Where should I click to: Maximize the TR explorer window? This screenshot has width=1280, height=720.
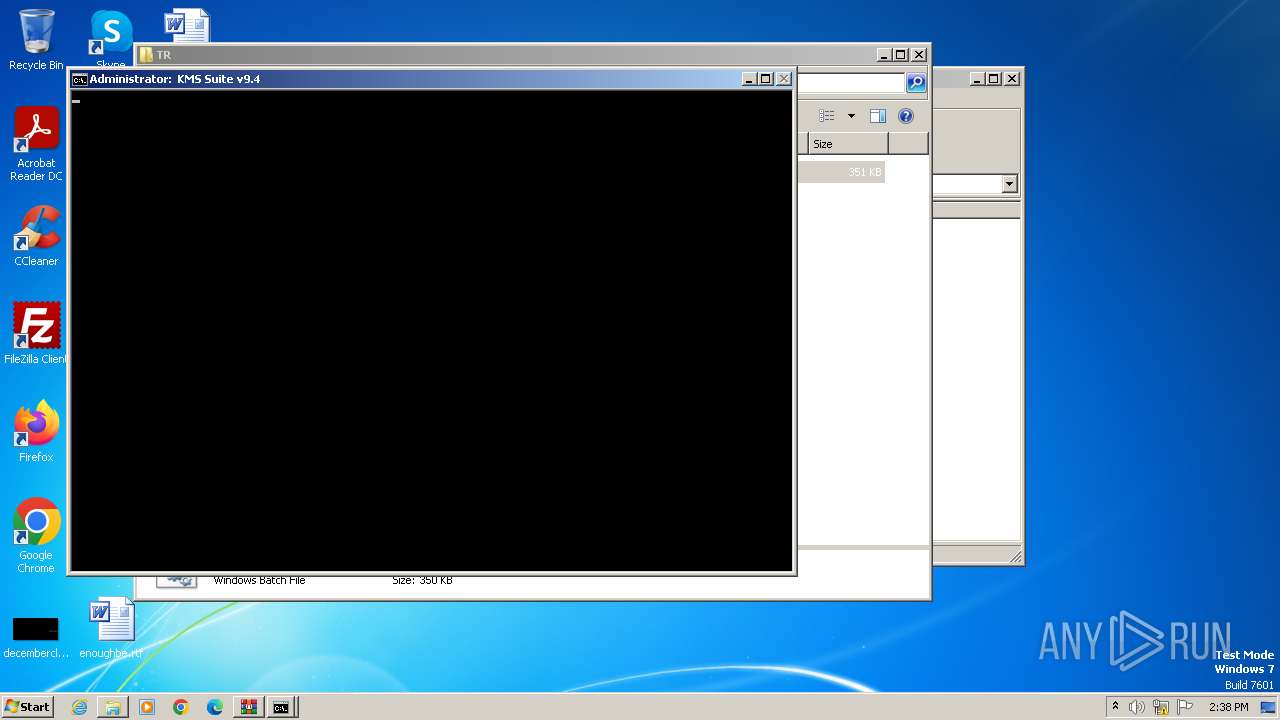(901, 55)
